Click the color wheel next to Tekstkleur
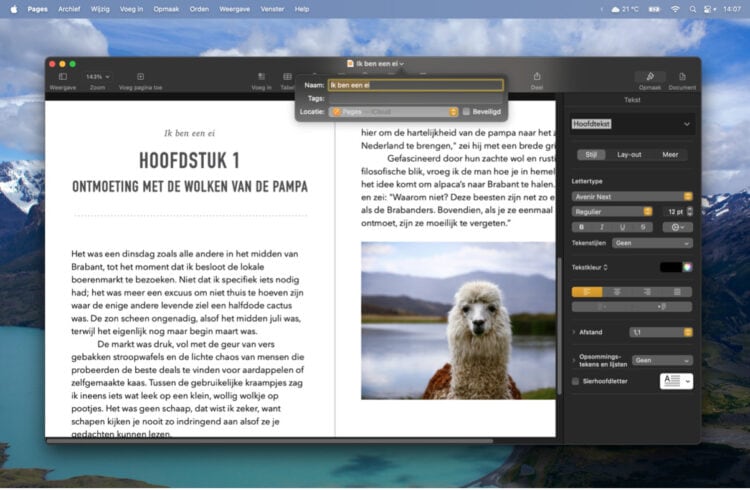750x490 pixels. click(x=688, y=267)
